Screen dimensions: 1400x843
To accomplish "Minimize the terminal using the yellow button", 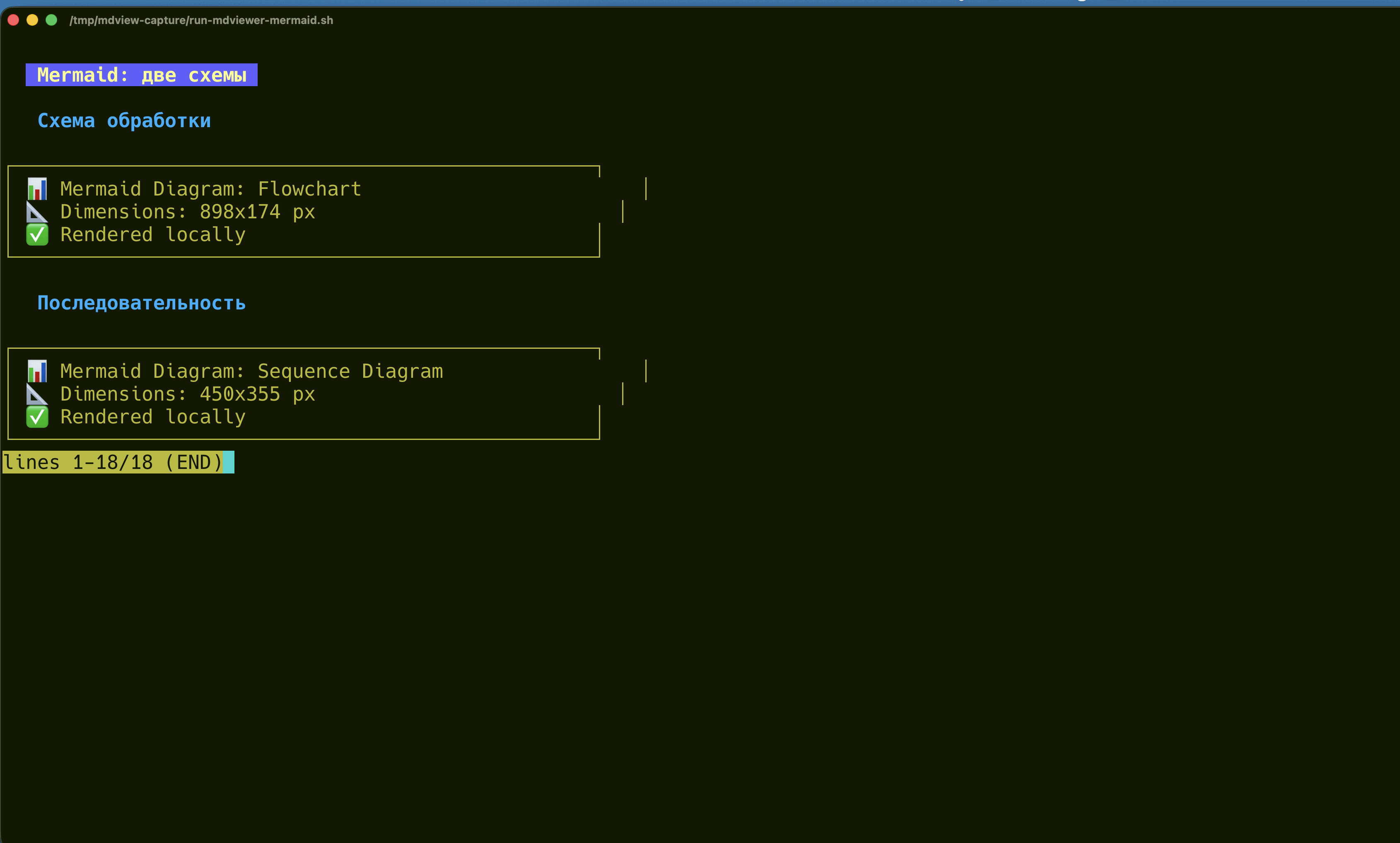I will click(x=32, y=20).
